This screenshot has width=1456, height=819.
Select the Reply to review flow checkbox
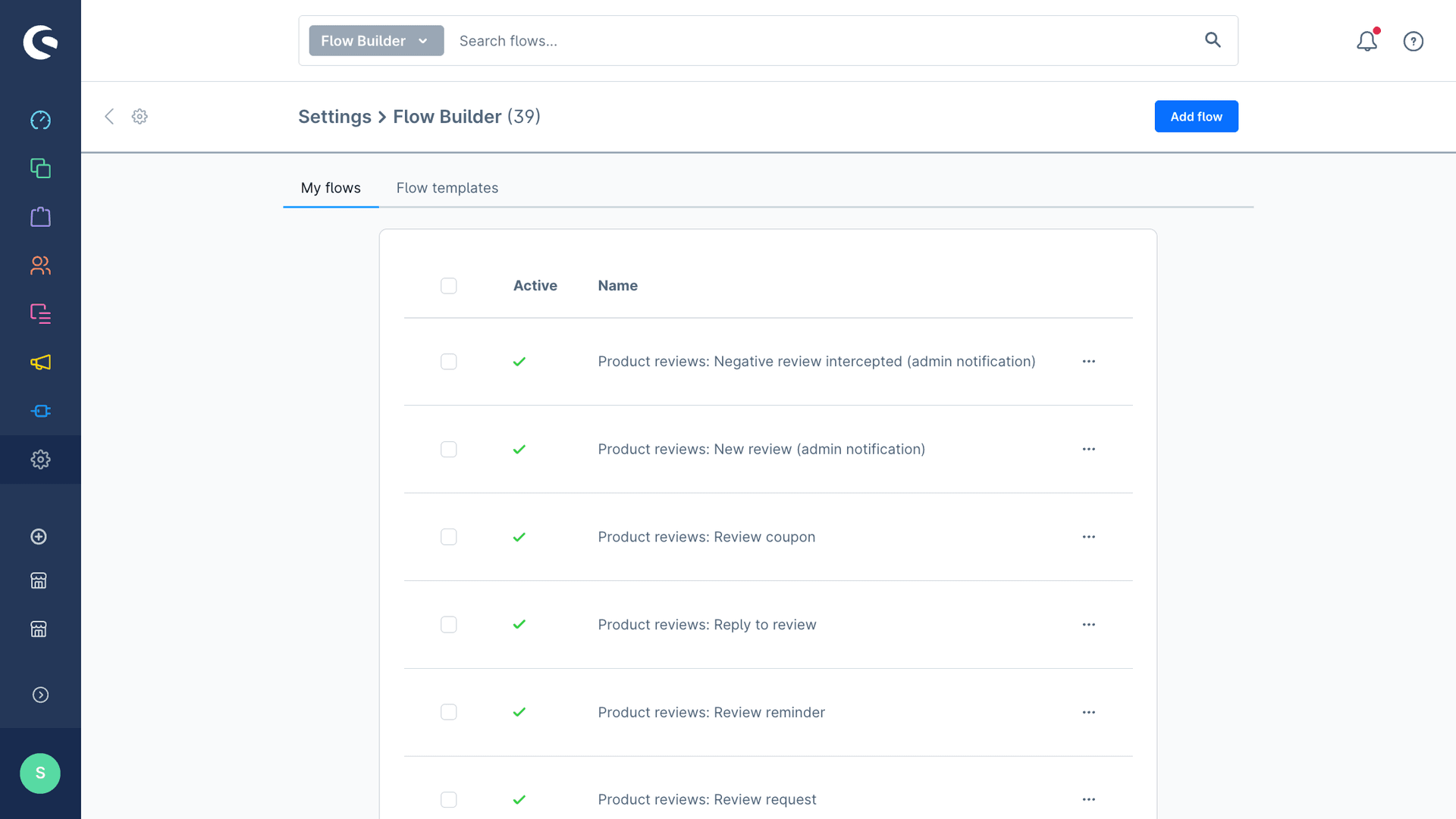(449, 625)
